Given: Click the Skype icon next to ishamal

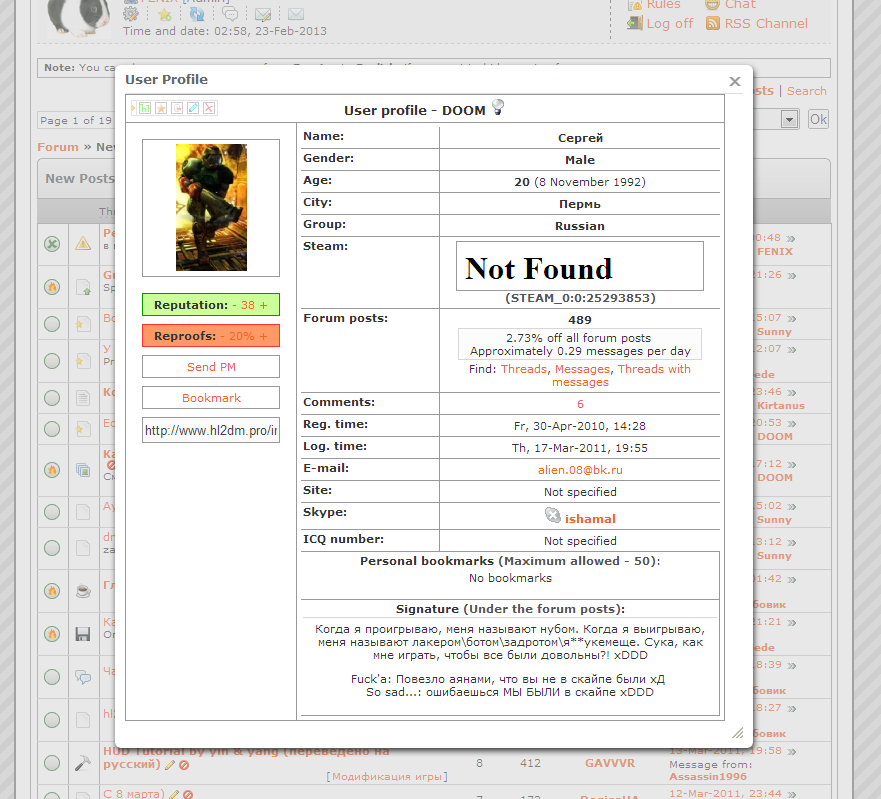Looking at the screenshot, I should tap(553, 515).
